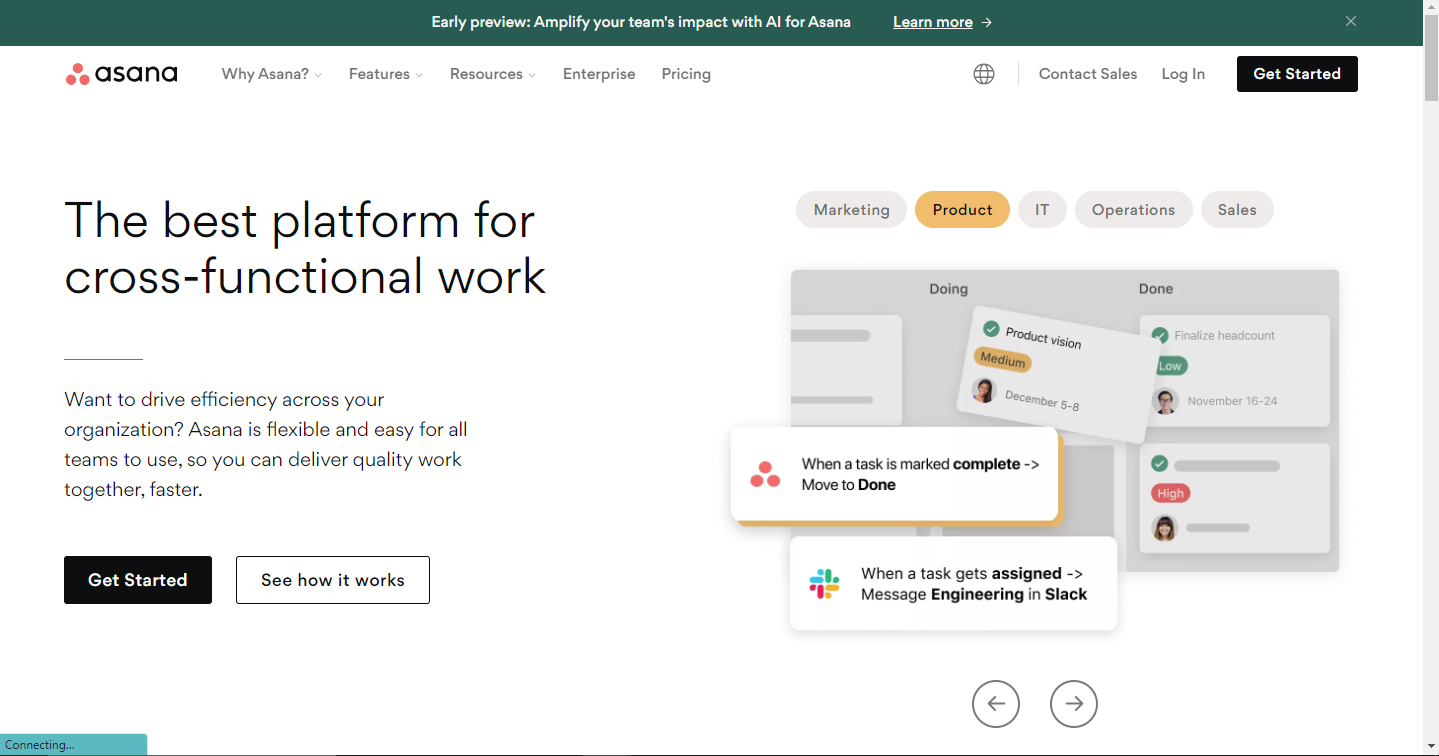Click the Contact Sales link
Viewport: 1439px width, 756px height.
coord(1088,74)
